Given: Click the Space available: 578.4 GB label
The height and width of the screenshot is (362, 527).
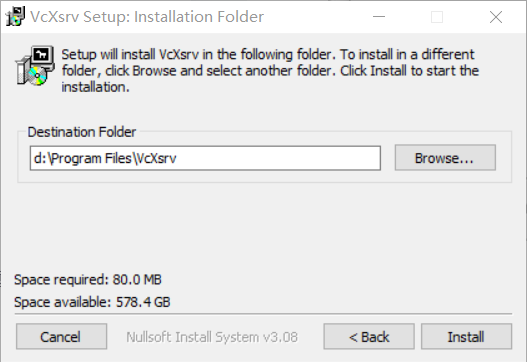Looking at the screenshot, I should (92, 302).
